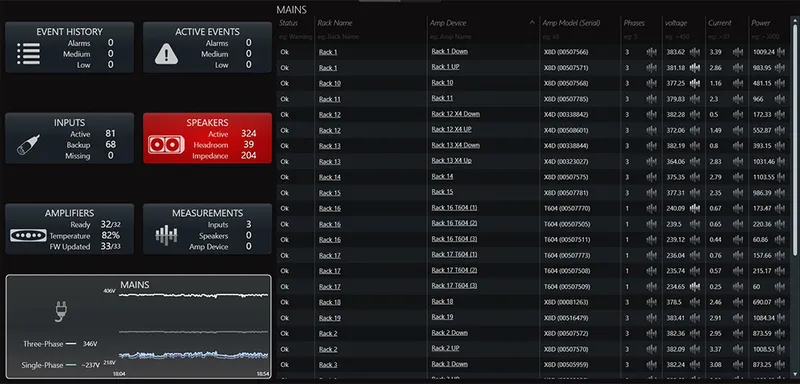Click the Amplifiers rack device icon
The width and height of the screenshot is (800, 384).
[x=29, y=236]
